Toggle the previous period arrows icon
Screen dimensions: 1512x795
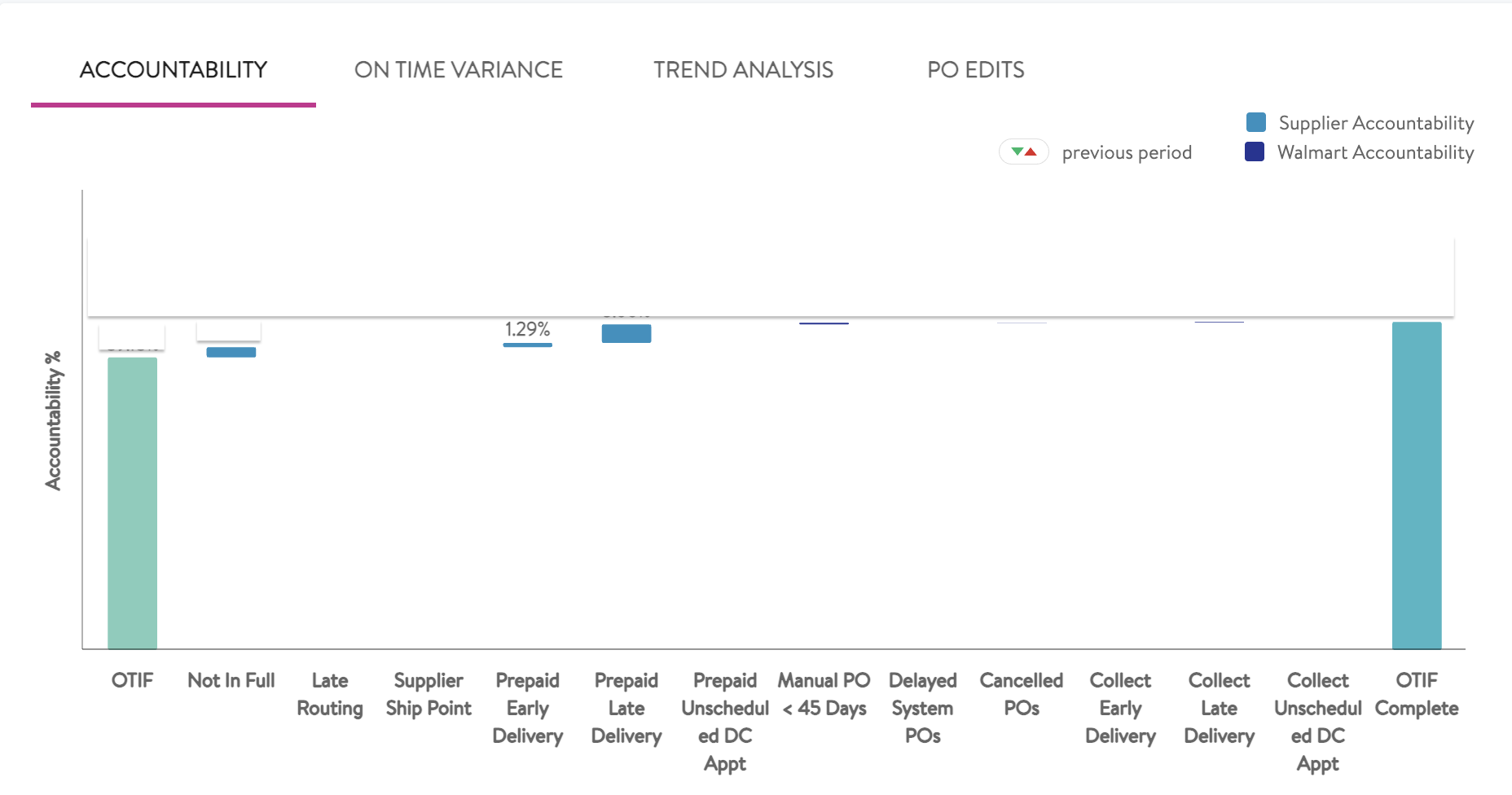click(1023, 152)
